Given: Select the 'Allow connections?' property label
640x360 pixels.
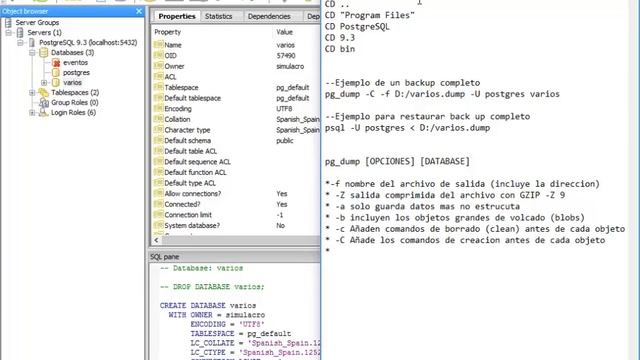Looking at the screenshot, I should click(x=193, y=193).
